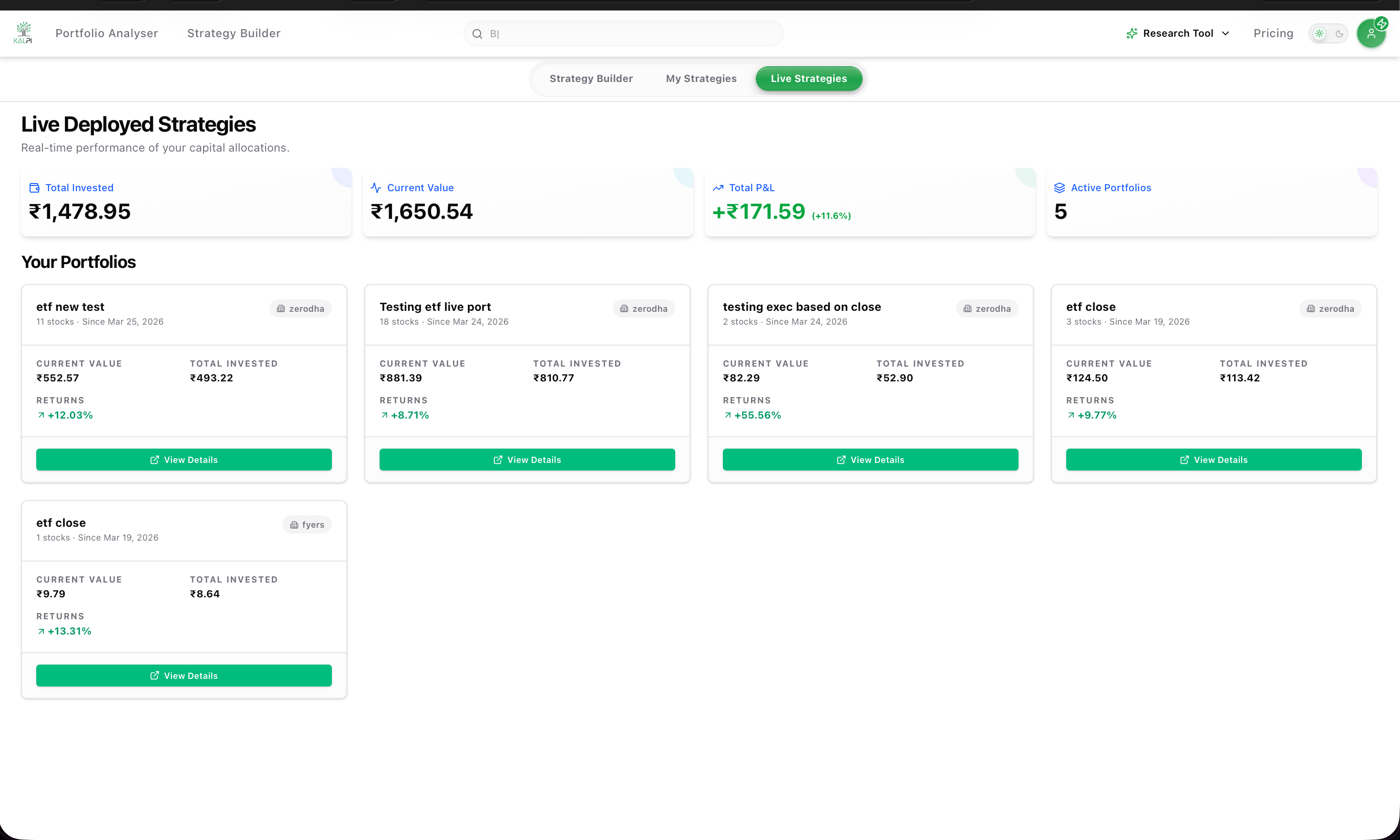Click the active portfolios count 5
Image resolution: width=1400 pixels, height=840 pixels.
tap(1060, 212)
